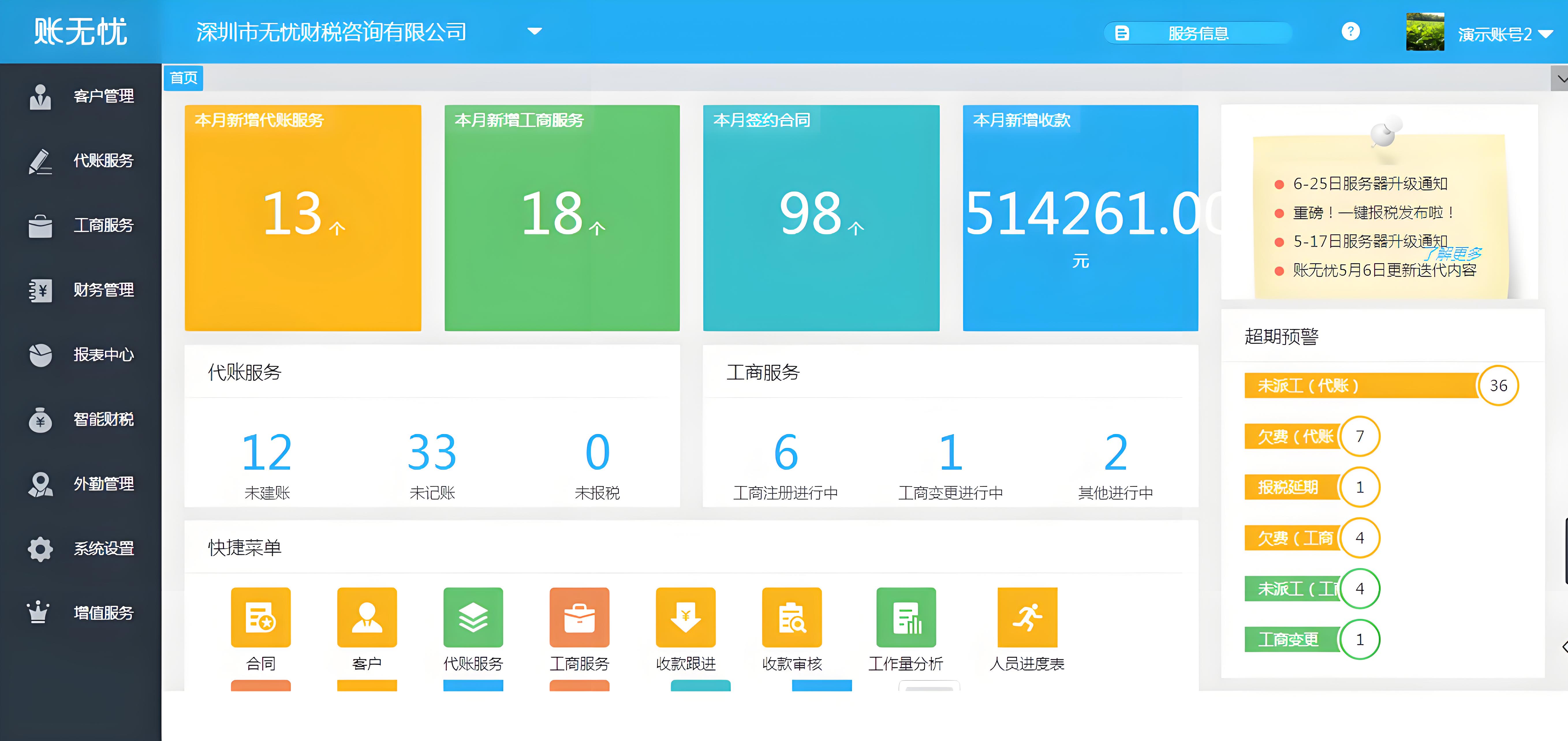Open the 人员进度表 shortcut
The height and width of the screenshot is (741, 1568).
click(x=1027, y=617)
